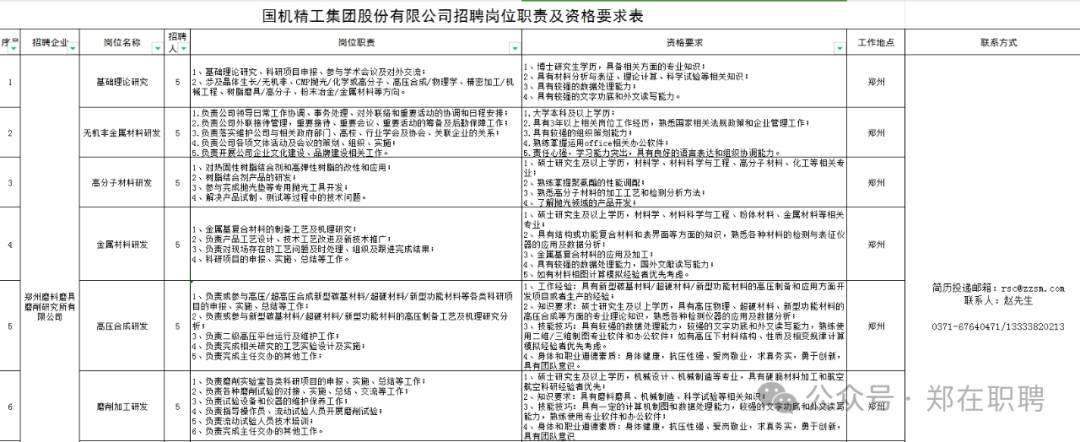1080x442 pixels.
Task: Click the 高压合成研发 qualification requirements cell
Action: 684,326
